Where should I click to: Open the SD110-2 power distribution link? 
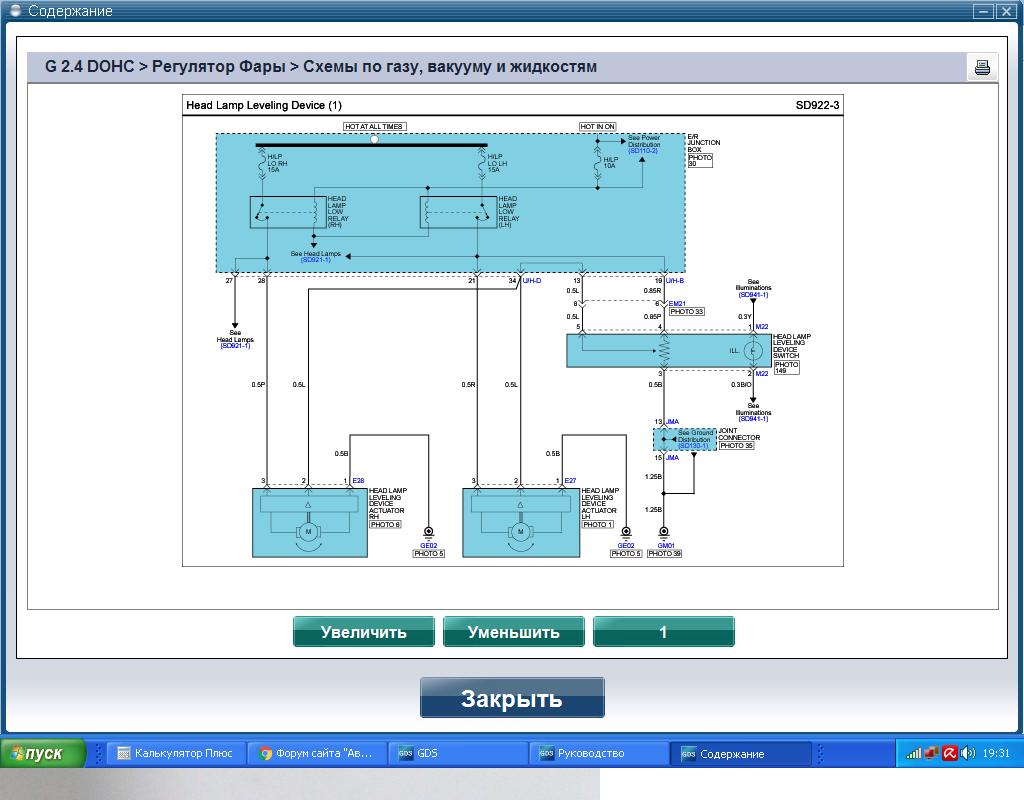[643, 151]
